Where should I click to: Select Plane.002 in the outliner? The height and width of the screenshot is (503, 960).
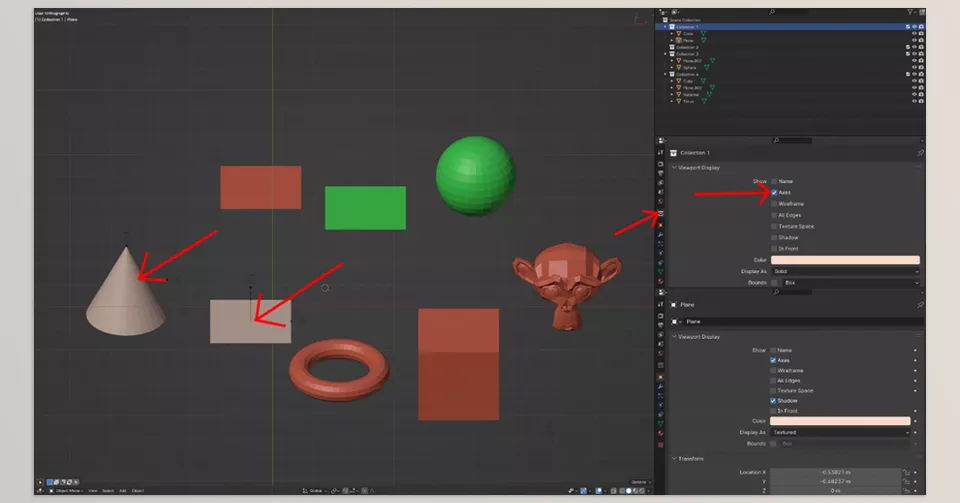tap(692, 88)
